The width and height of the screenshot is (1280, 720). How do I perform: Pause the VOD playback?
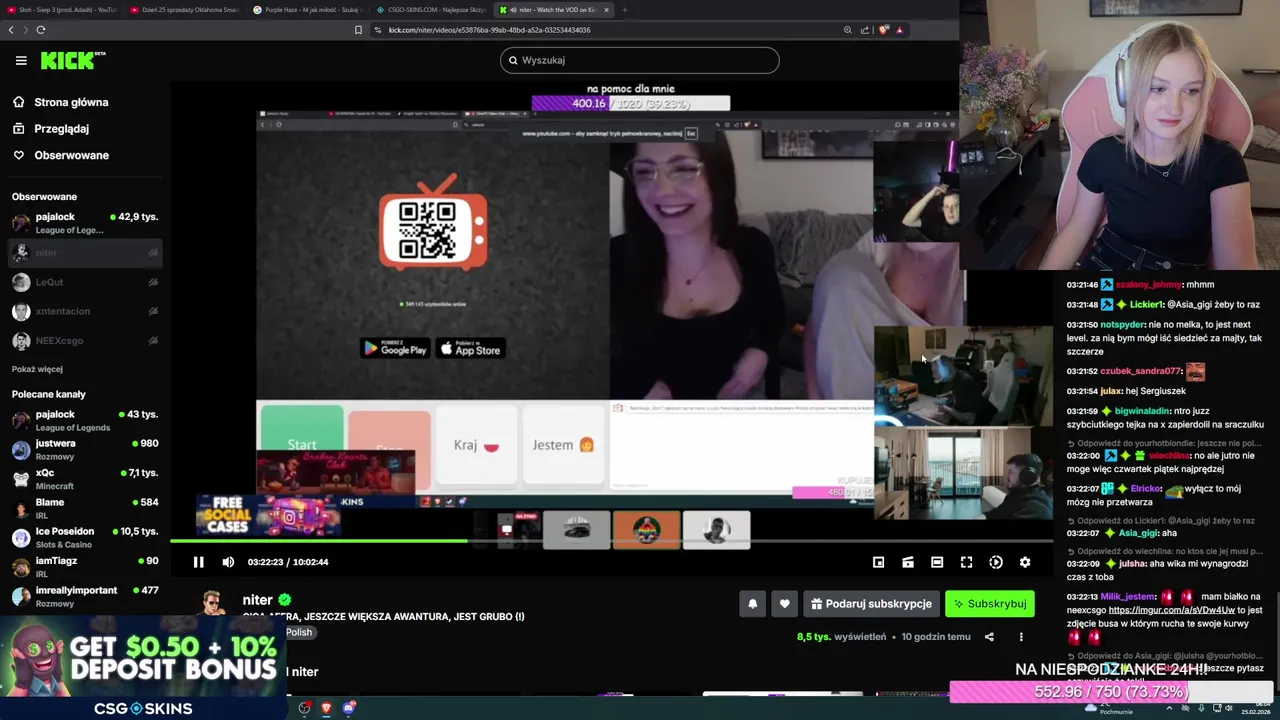click(198, 562)
